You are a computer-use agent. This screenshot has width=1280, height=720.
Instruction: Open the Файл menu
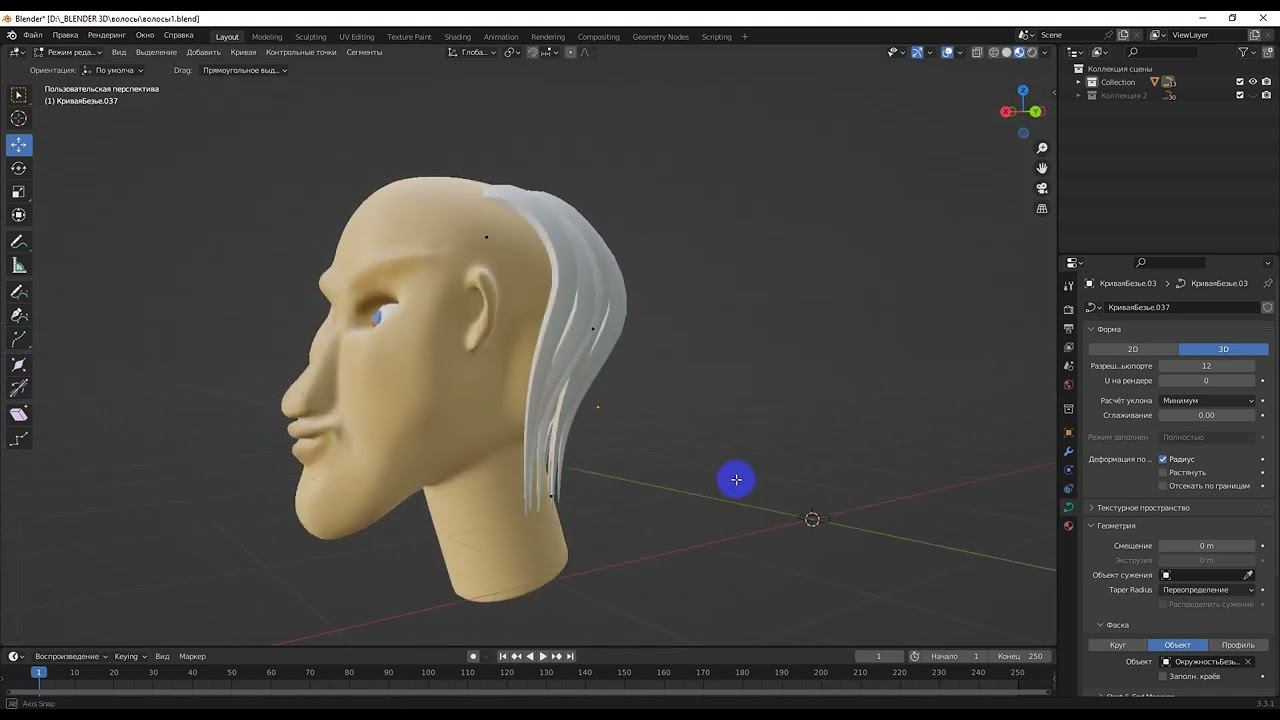point(33,35)
